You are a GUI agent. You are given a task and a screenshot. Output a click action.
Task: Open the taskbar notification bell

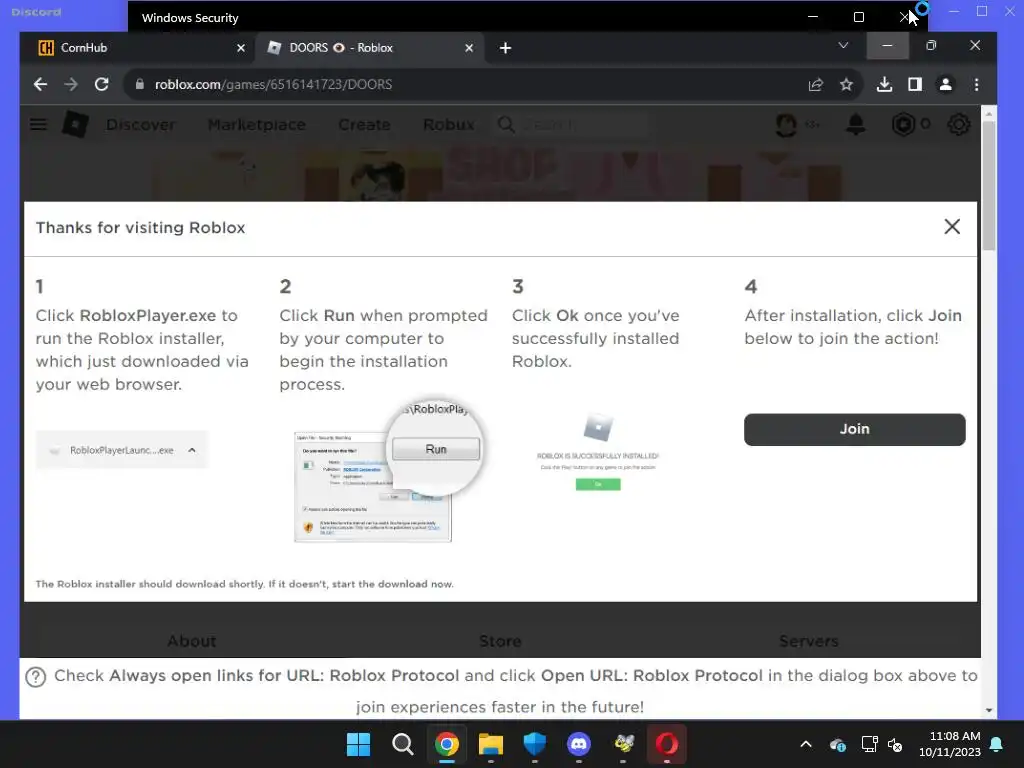pos(997,744)
